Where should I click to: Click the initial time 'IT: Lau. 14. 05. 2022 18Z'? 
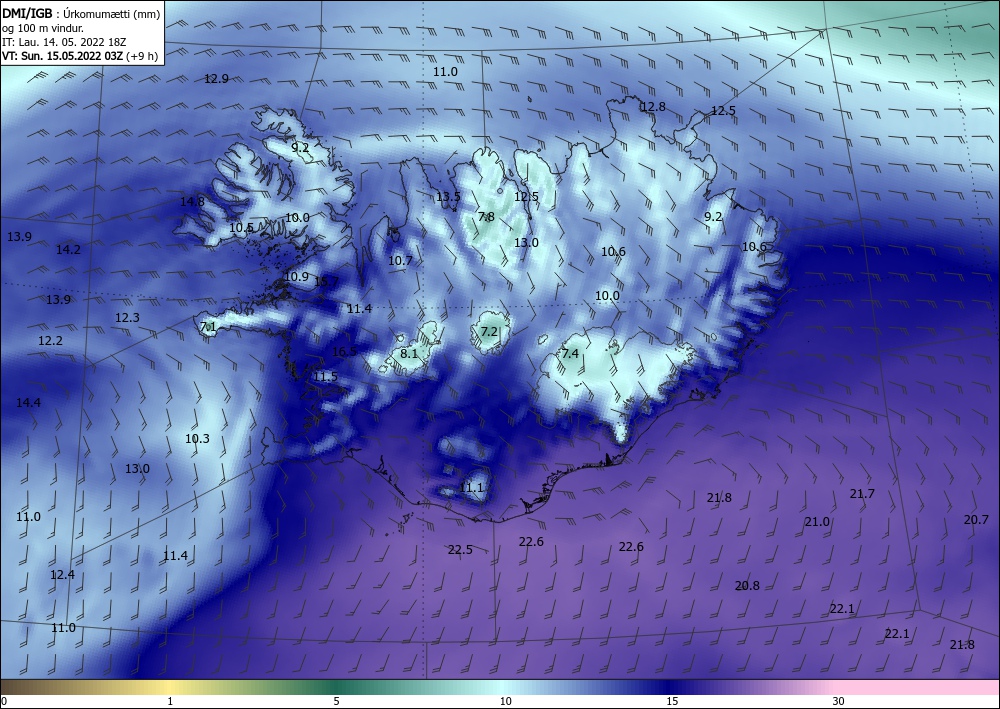click(x=64, y=42)
